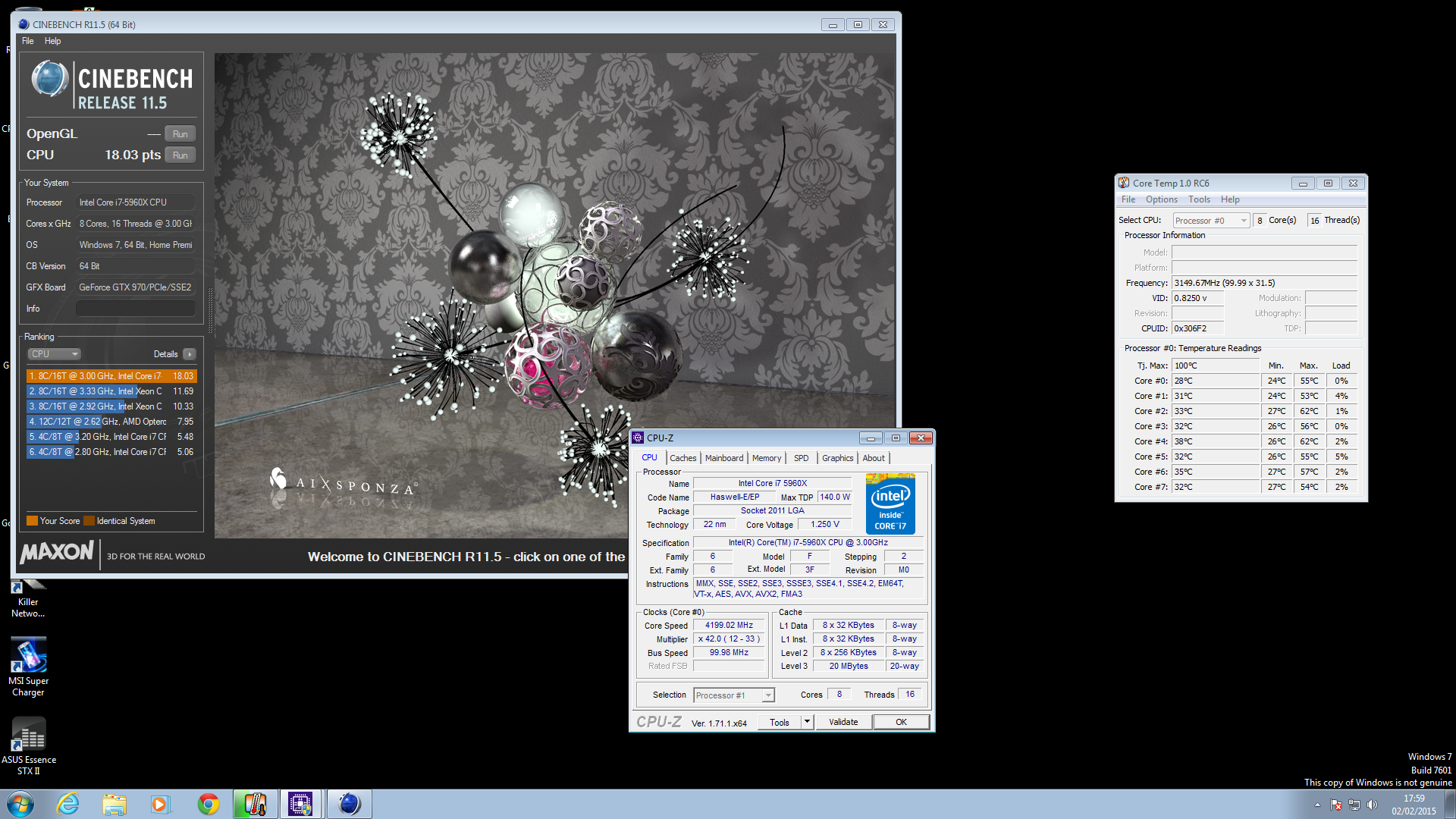Select ranking row 2.92 GHz Xeon 10.33

(111, 406)
